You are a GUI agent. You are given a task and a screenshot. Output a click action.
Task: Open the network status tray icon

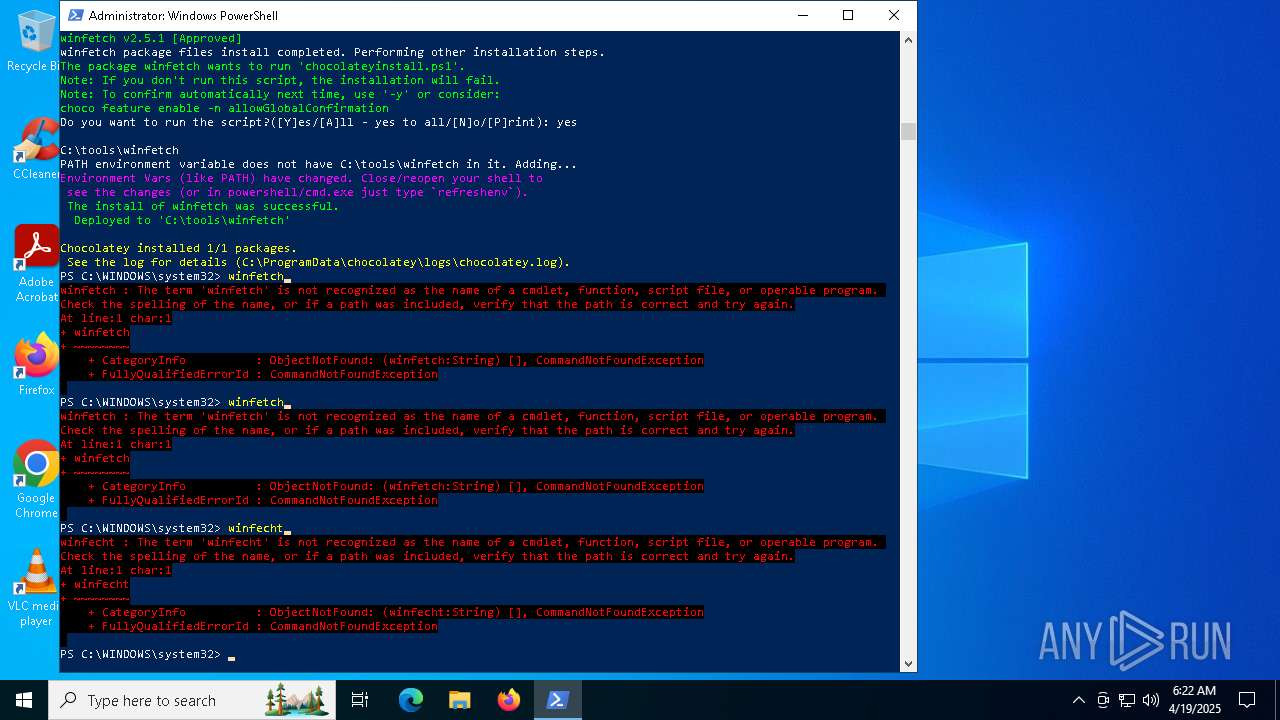1127,700
